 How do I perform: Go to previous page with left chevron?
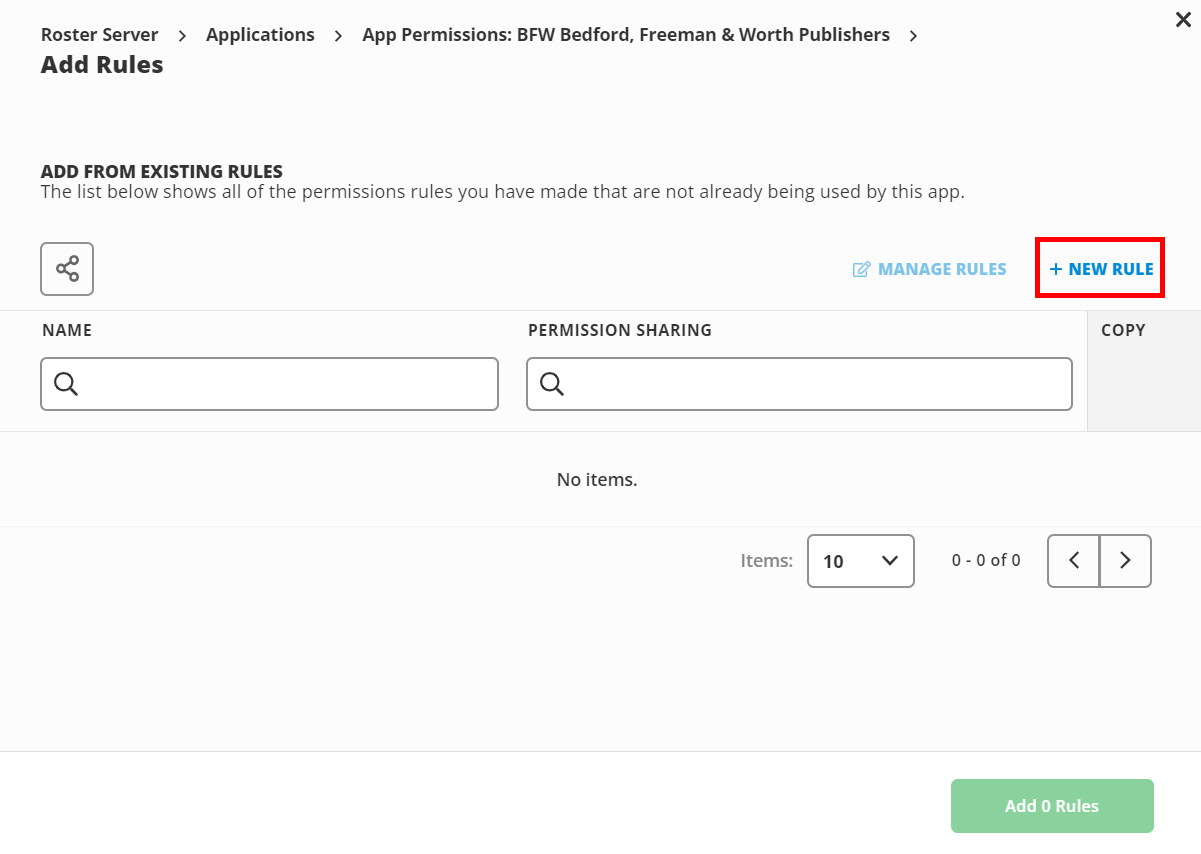pos(1073,560)
